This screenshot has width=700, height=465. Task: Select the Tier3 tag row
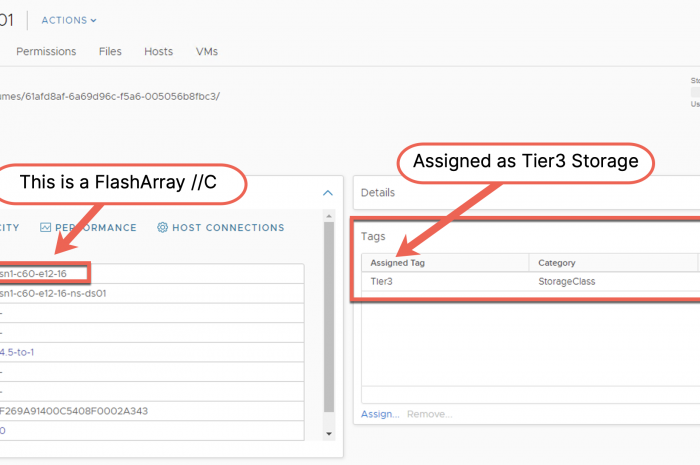[382, 282]
